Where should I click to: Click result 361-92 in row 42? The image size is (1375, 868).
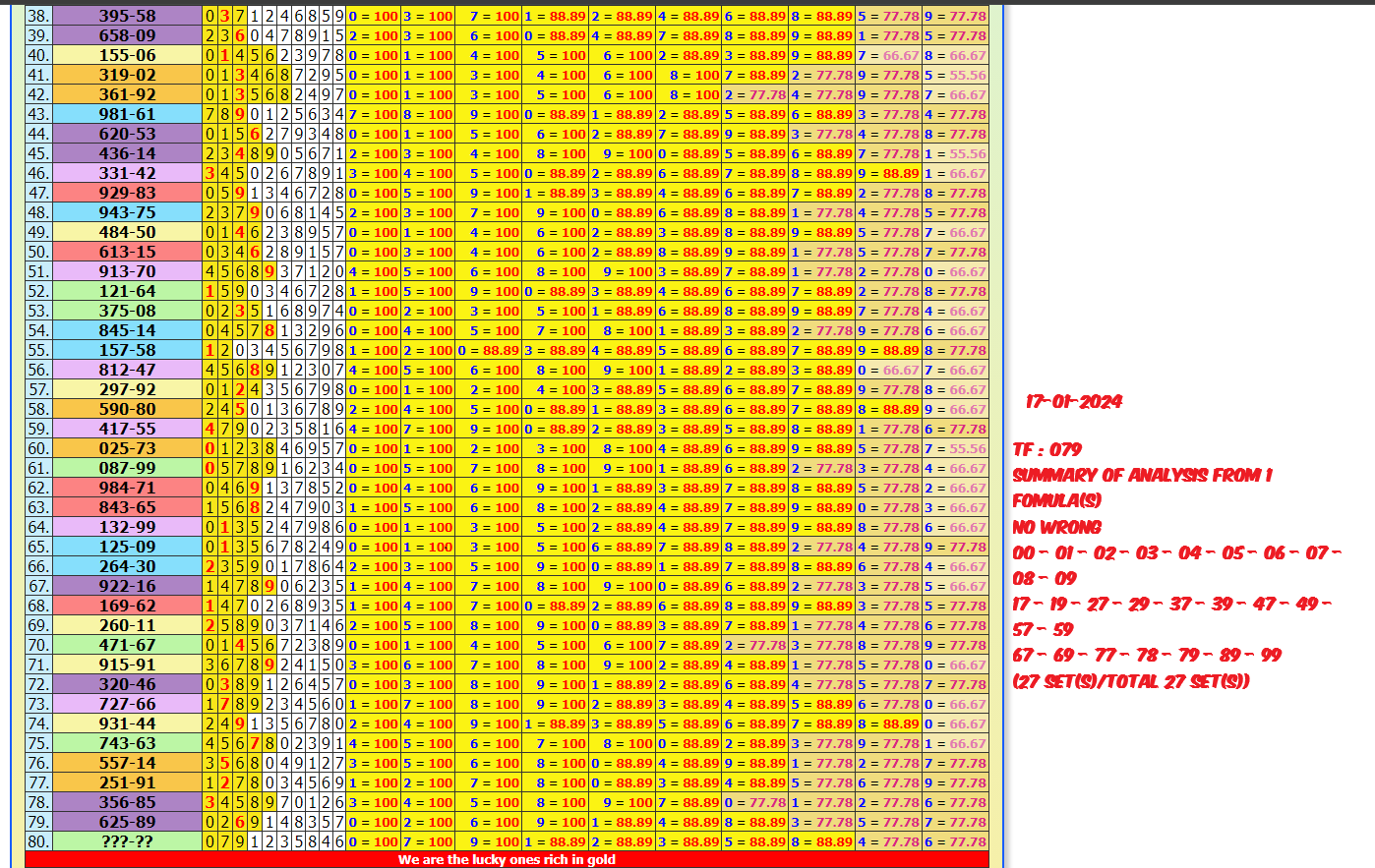pyautogui.click(x=127, y=94)
